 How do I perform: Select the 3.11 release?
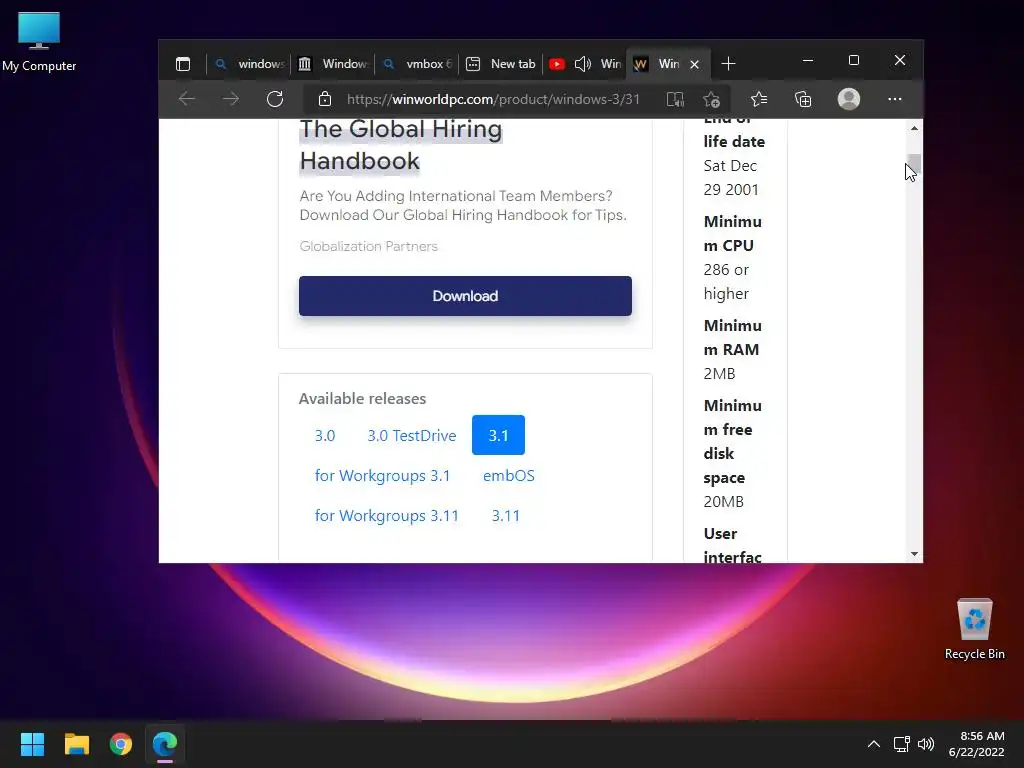pos(505,515)
